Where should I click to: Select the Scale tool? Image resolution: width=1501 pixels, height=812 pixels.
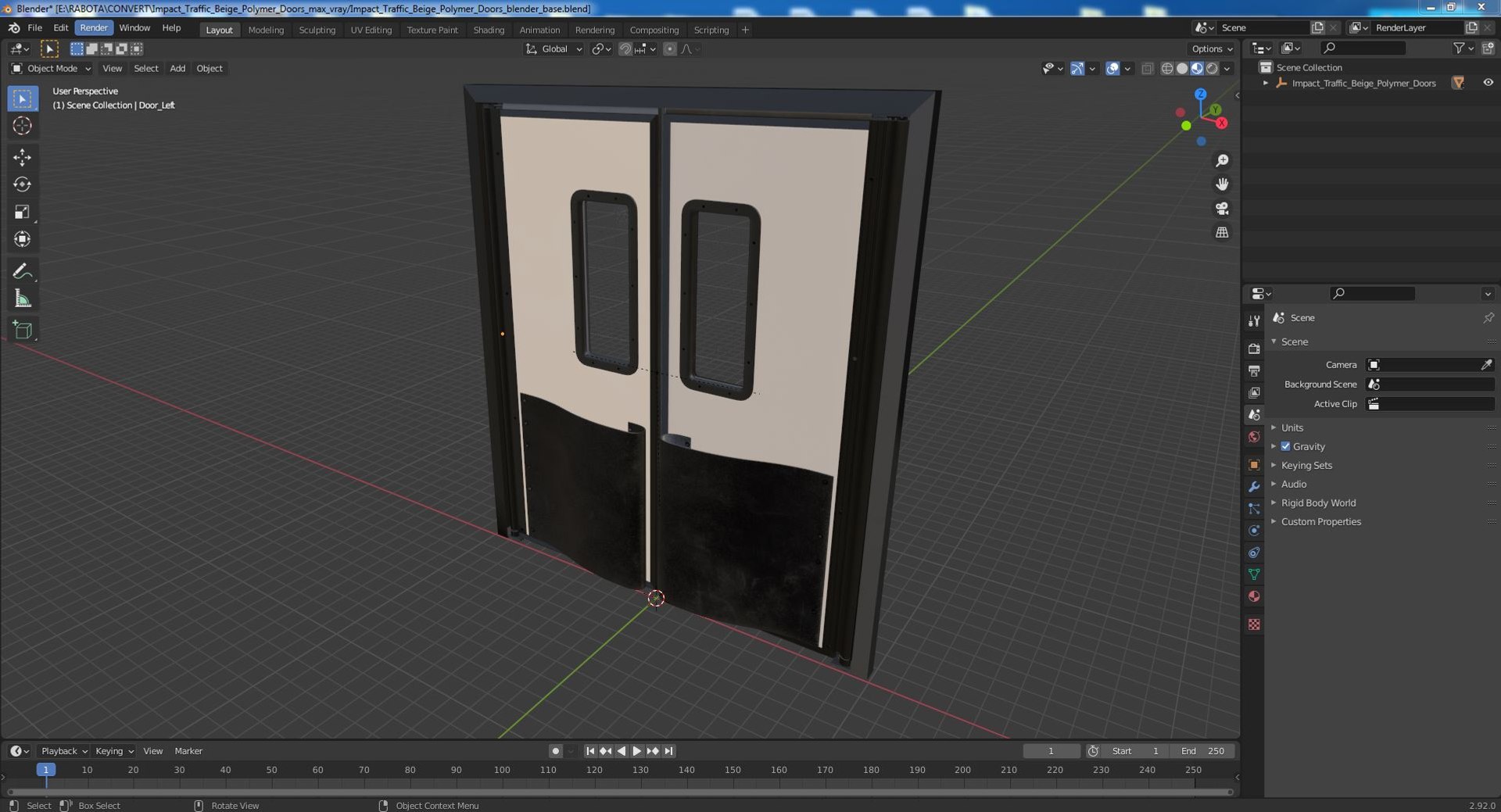tap(22, 212)
